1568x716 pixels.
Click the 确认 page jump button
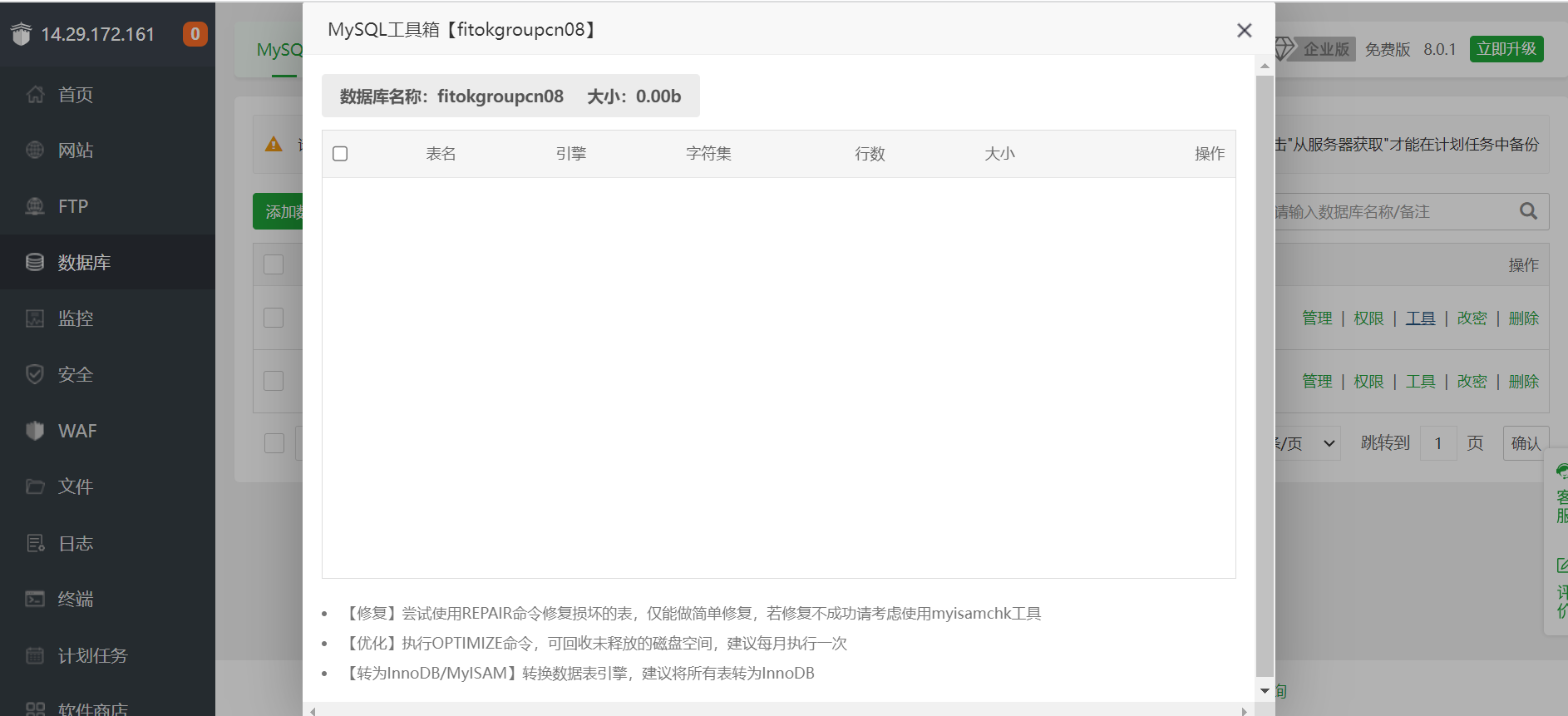click(1526, 443)
